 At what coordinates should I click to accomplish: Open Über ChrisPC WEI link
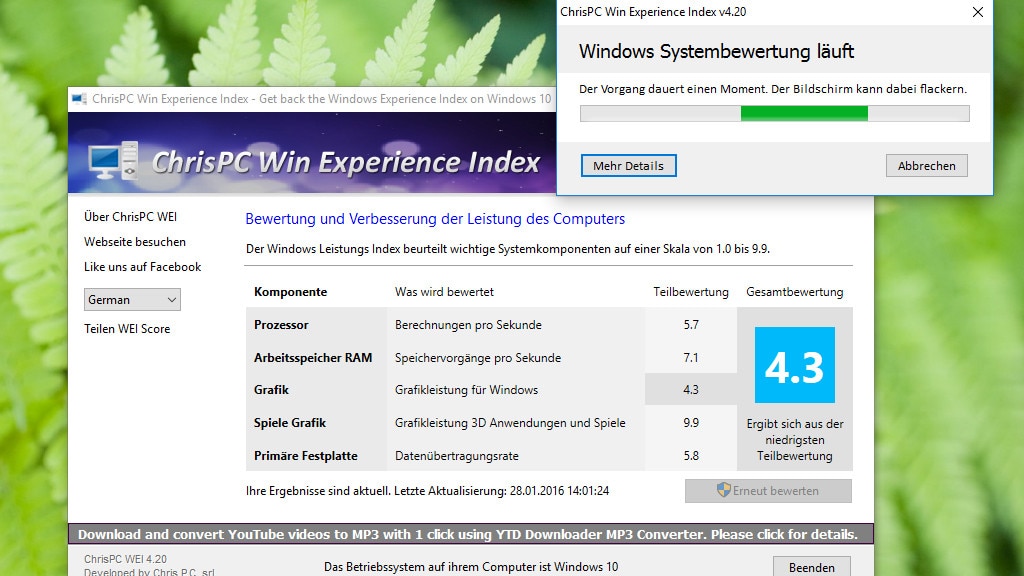point(131,217)
